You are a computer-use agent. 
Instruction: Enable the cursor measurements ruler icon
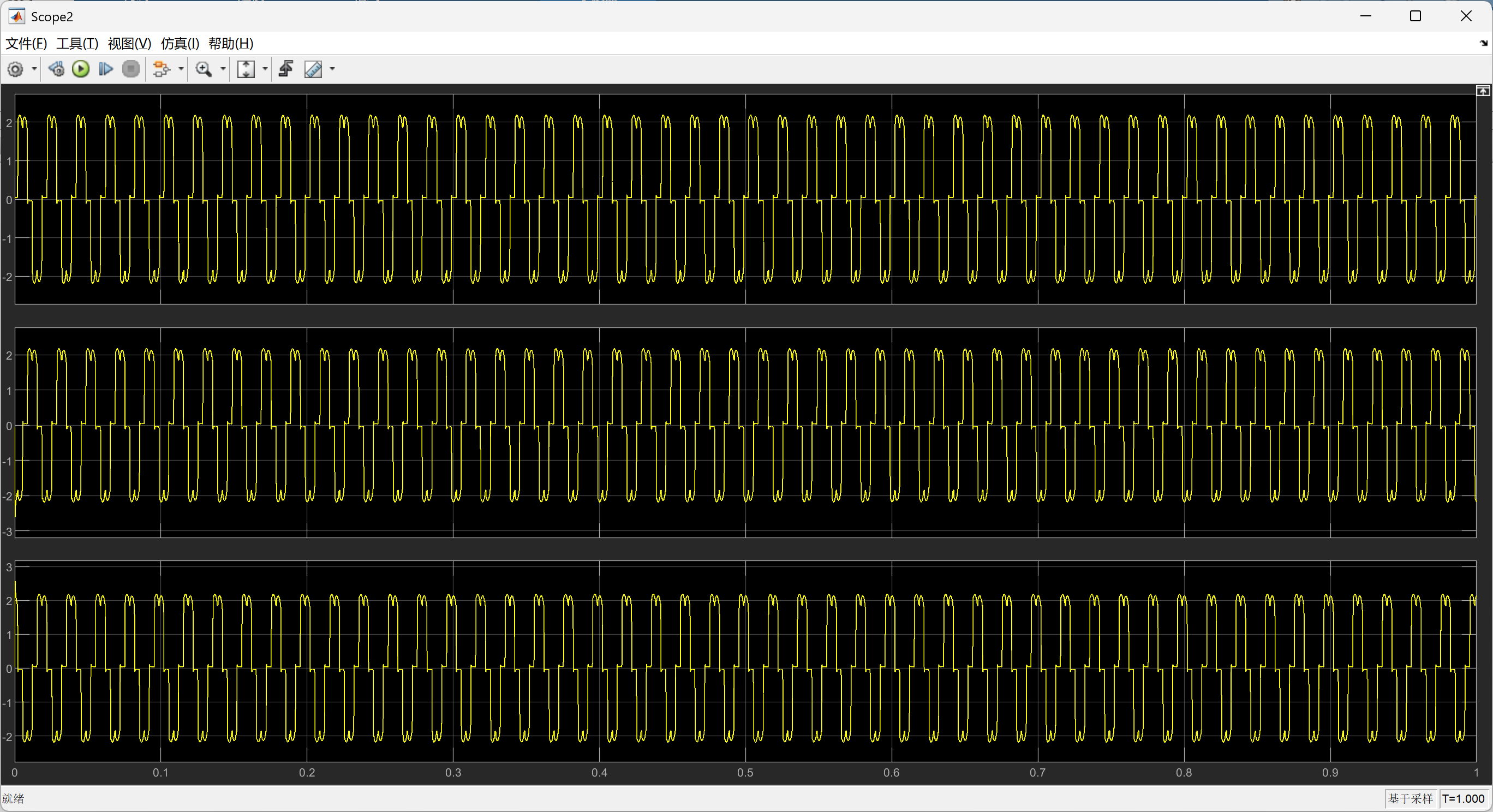[313, 69]
